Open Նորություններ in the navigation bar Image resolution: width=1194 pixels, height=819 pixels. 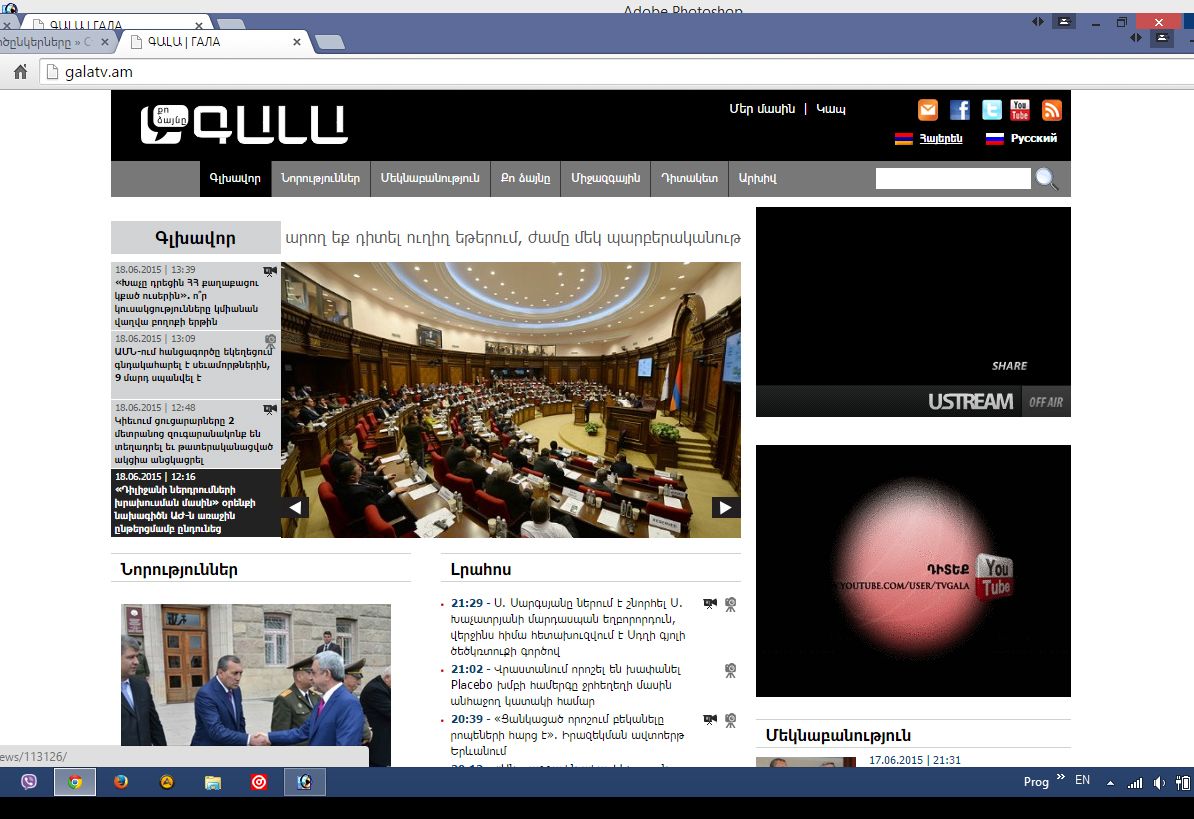(x=321, y=179)
